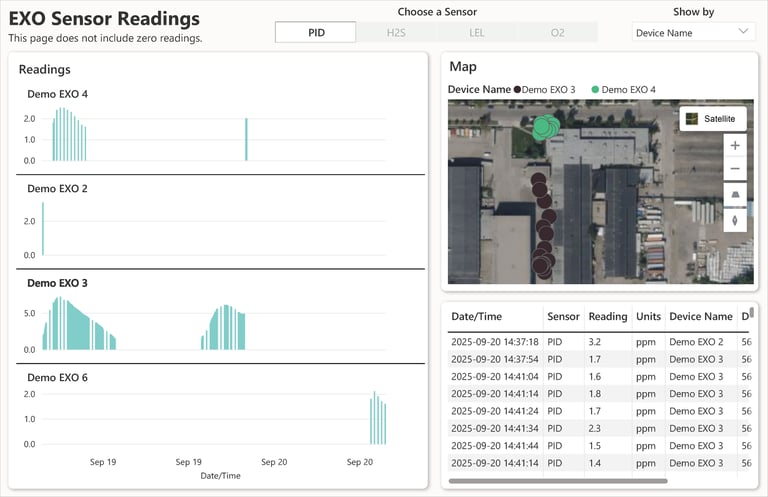This screenshot has height=497, width=768.
Task: Select the Demo EXO 2 3.2 ppm row
Action: (590, 342)
